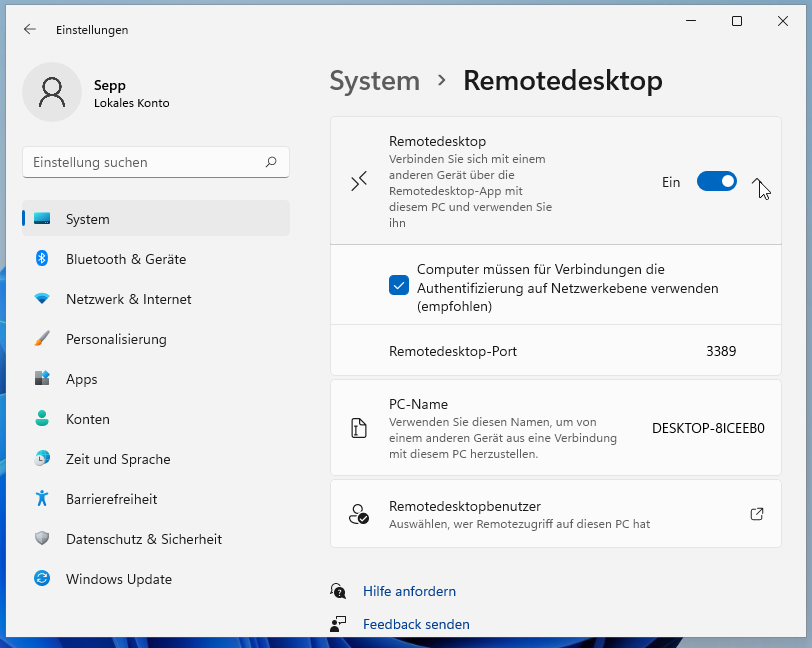The image size is (812, 648).
Task: Click the Hilfe anfordern link
Action: pyautogui.click(x=409, y=591)
